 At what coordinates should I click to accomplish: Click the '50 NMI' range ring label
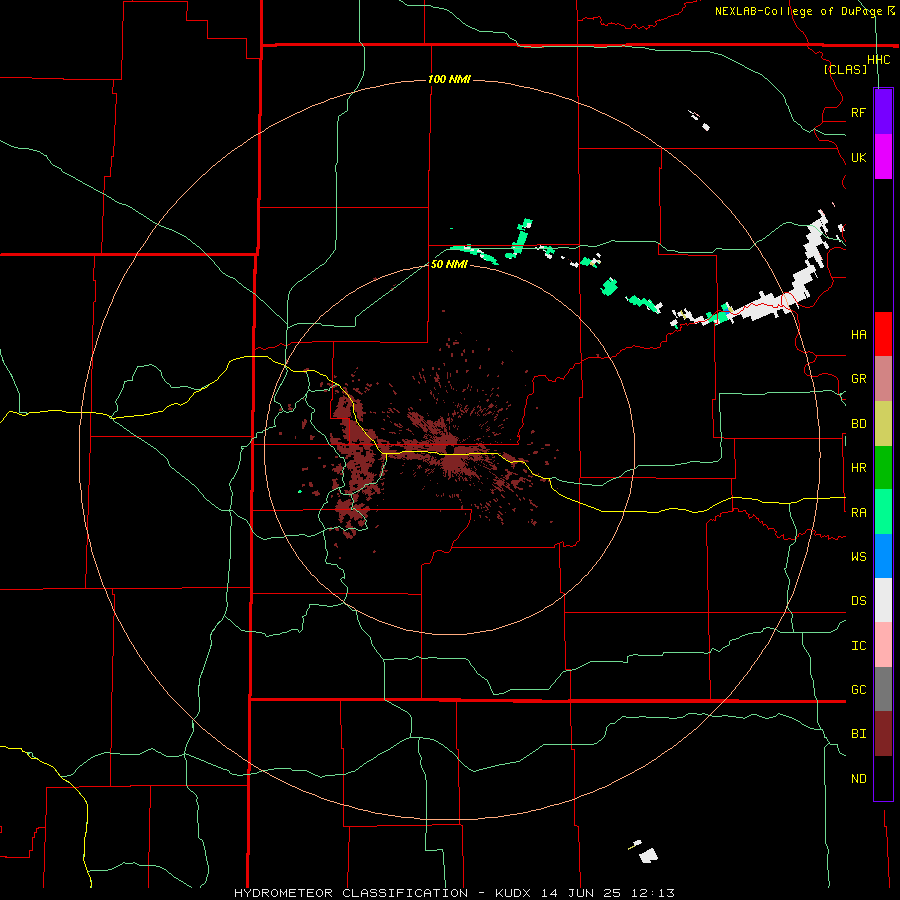(x=449, y=264)
